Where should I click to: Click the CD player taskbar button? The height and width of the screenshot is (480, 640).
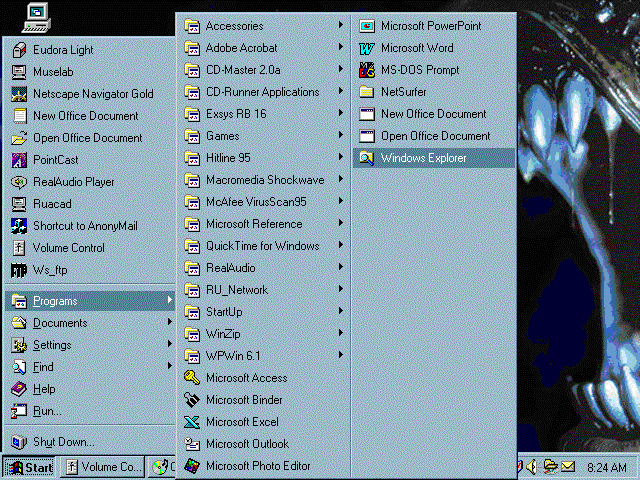click(x=162, y=467)
